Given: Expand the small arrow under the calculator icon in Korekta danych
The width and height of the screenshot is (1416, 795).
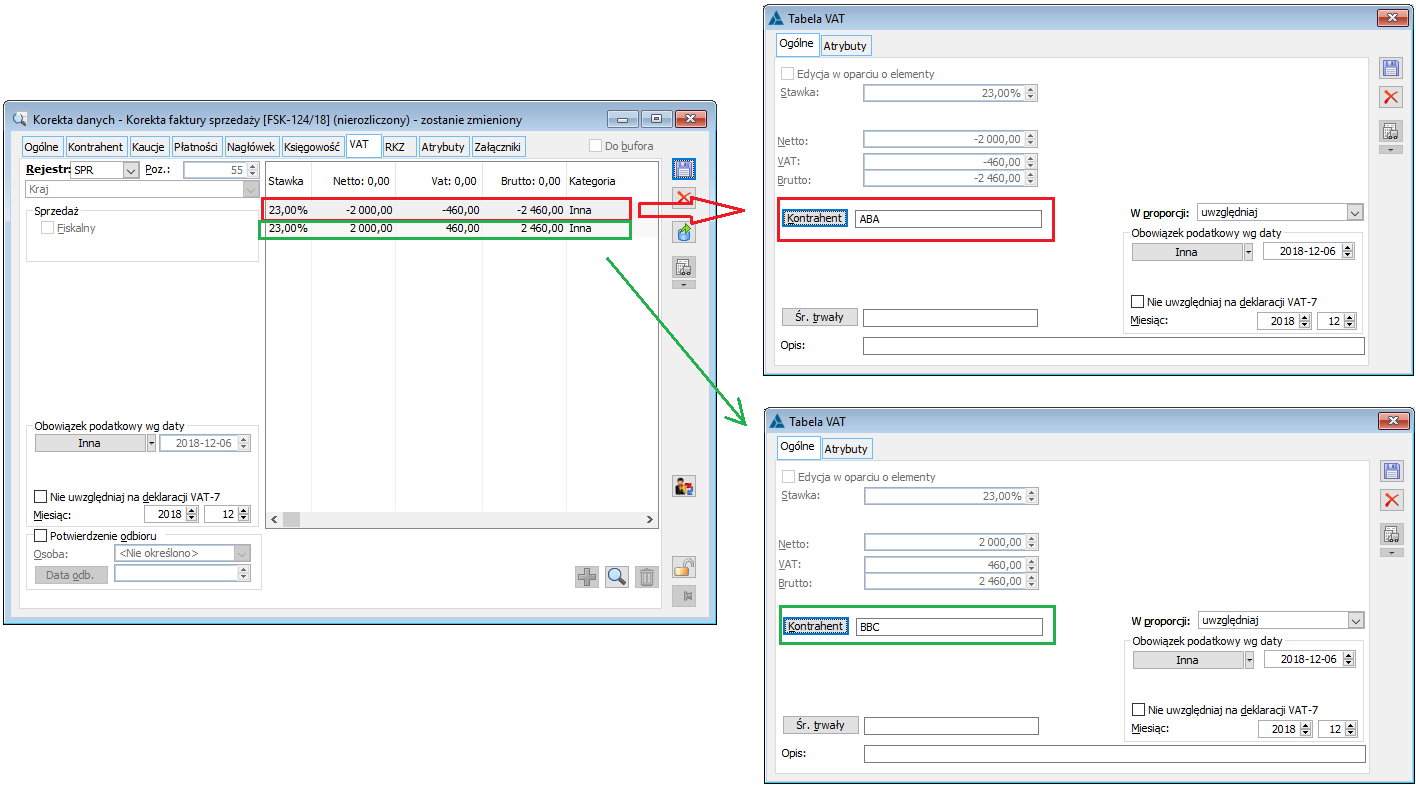Looking at the screenshot, I should (x=685, y=285).
